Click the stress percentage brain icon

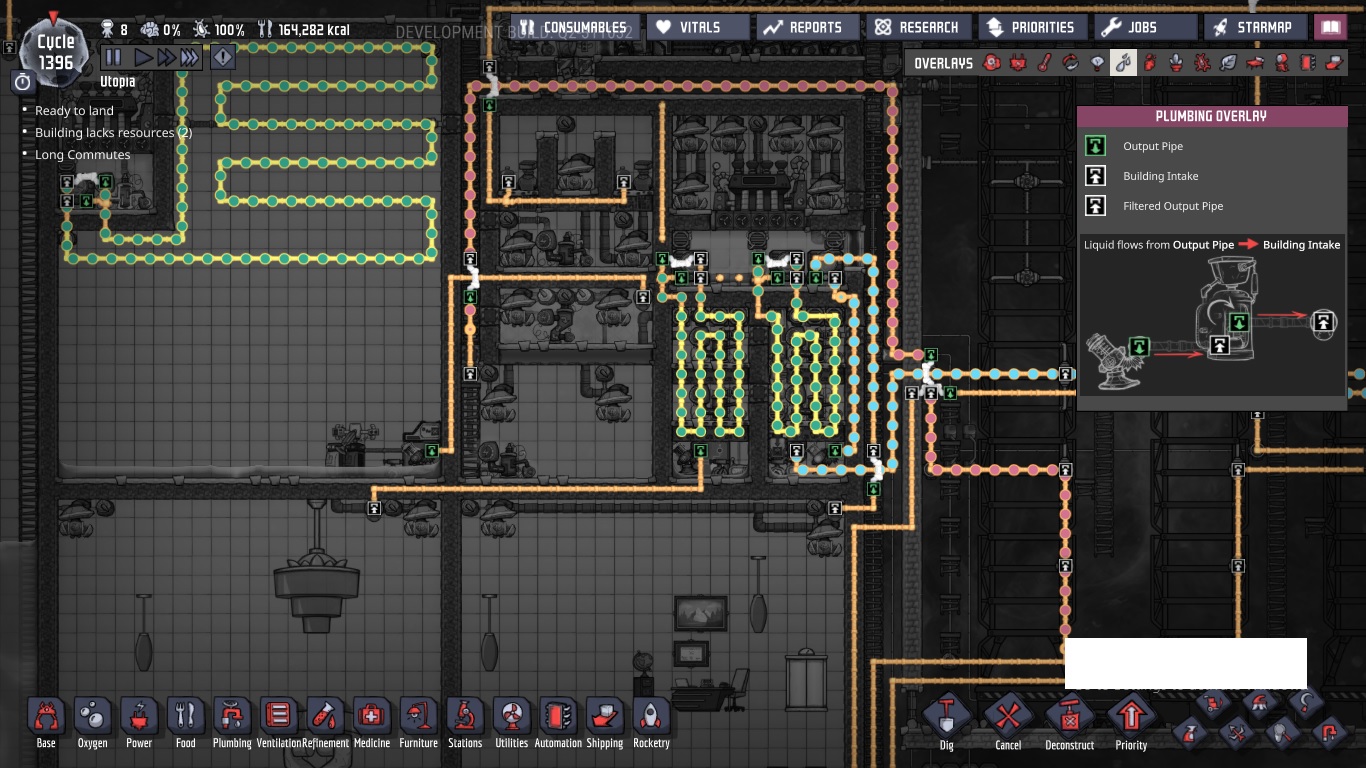(150, 30)
